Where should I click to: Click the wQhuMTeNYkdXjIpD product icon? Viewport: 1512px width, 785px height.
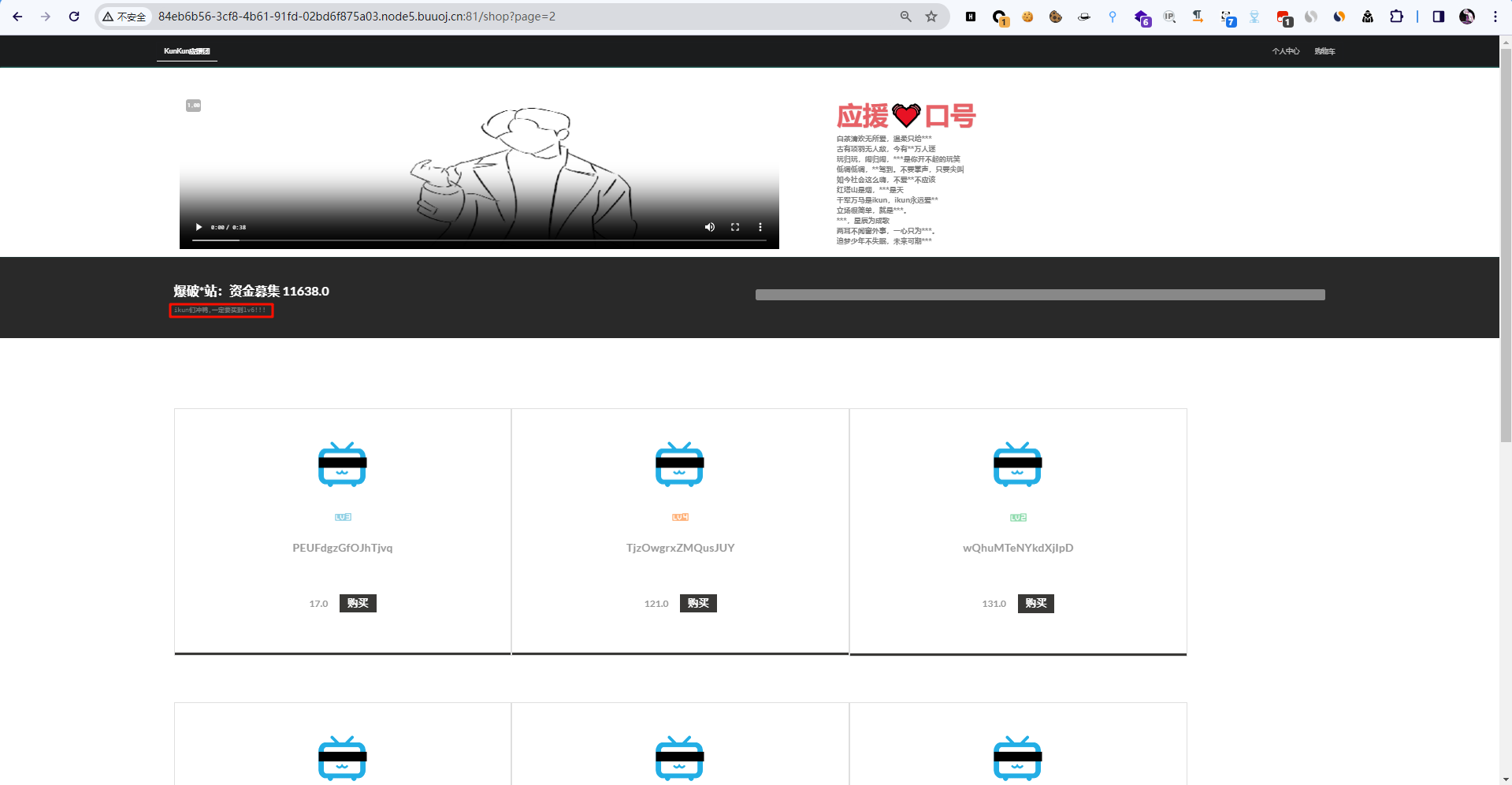point(1017,464)
